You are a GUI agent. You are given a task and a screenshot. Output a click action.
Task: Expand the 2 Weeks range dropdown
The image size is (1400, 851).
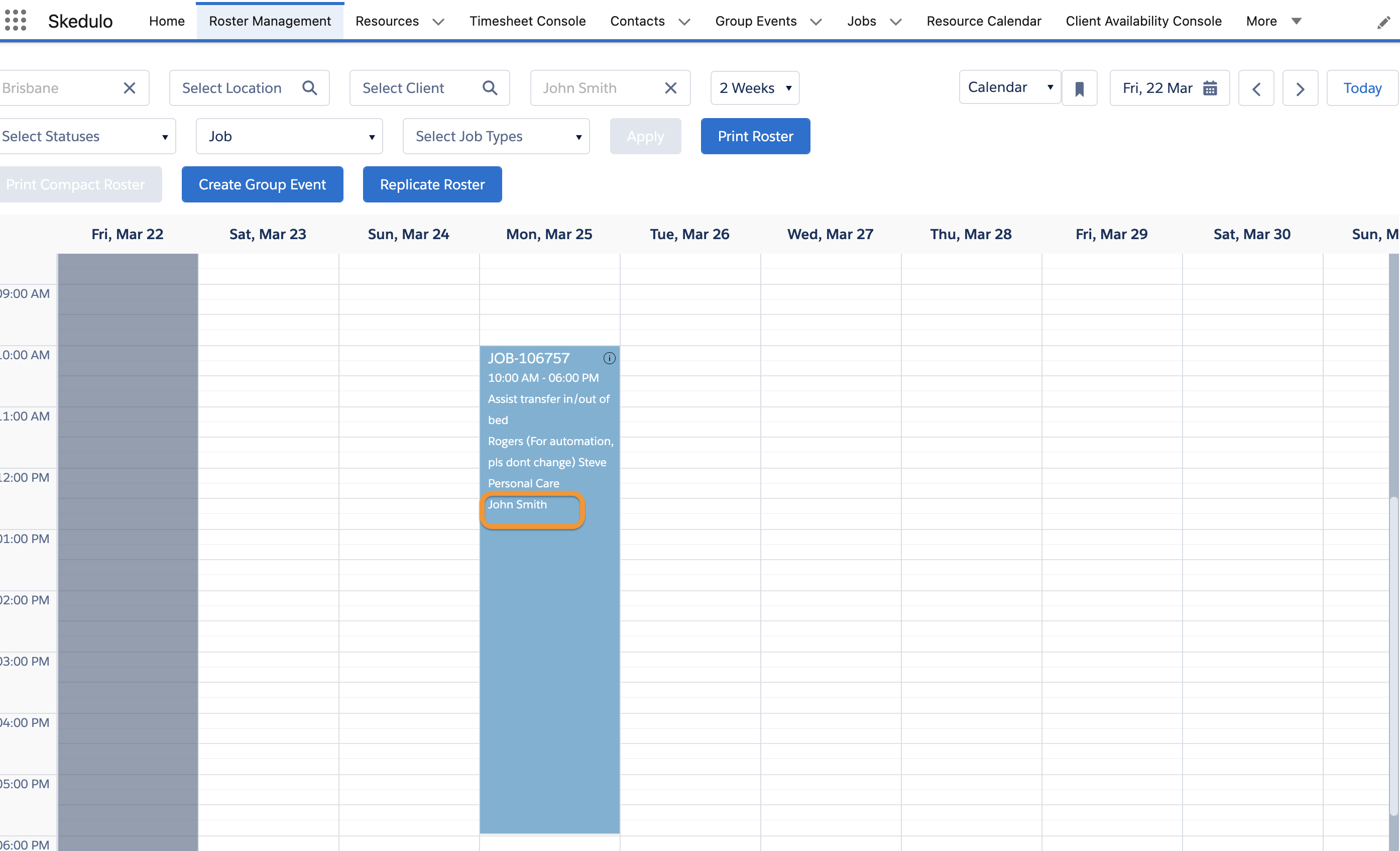pos(755,88)
